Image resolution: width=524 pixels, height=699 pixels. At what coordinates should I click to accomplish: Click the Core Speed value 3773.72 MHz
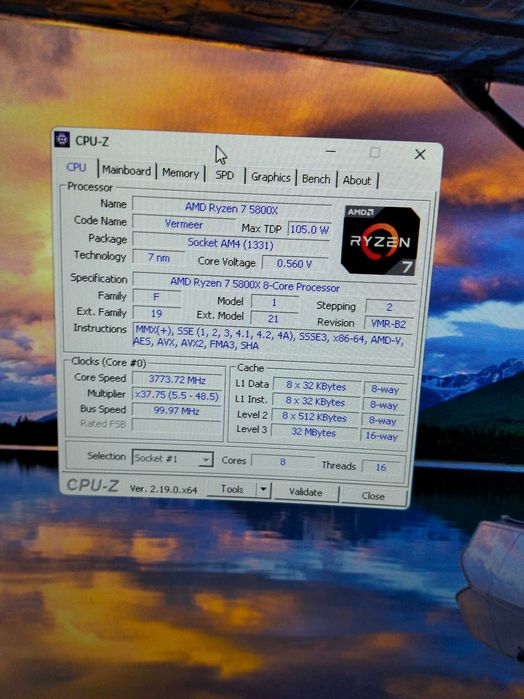pyautogui.click(x=177, y=380)
